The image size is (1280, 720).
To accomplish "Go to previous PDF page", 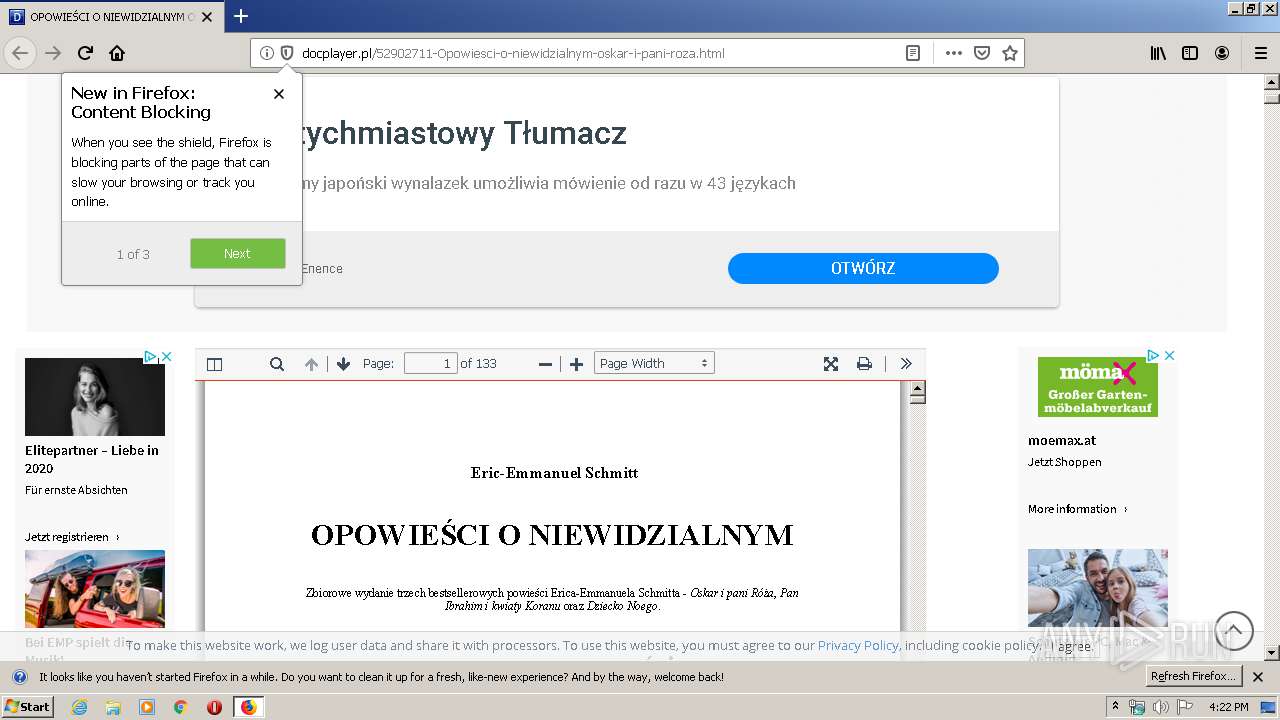I will tap(311, 364).
